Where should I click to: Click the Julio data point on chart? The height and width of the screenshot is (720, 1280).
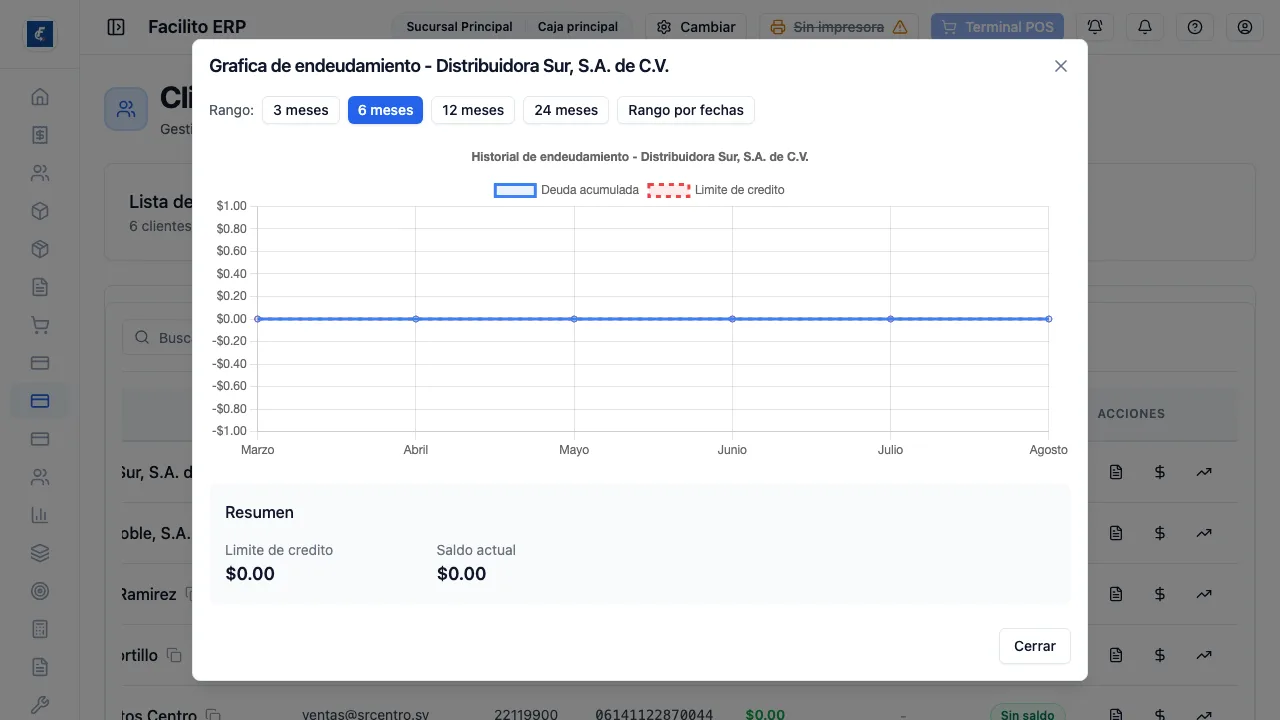(x=890, y=319)
